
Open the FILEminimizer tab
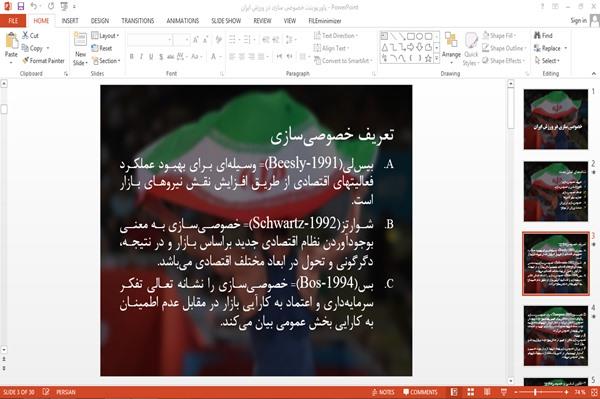(x=325, y=21)
